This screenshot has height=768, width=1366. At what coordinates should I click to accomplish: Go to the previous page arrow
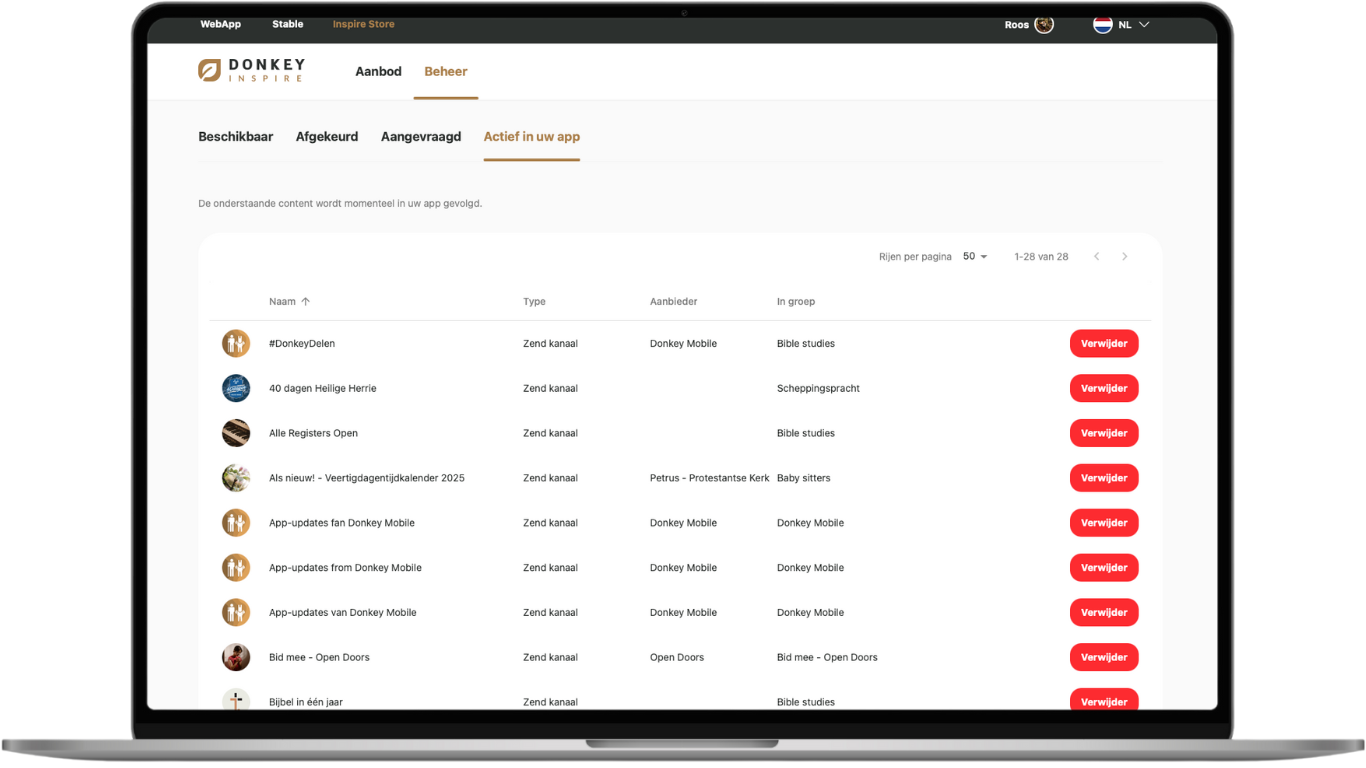pyautogui.click(x=1097, y=257)
